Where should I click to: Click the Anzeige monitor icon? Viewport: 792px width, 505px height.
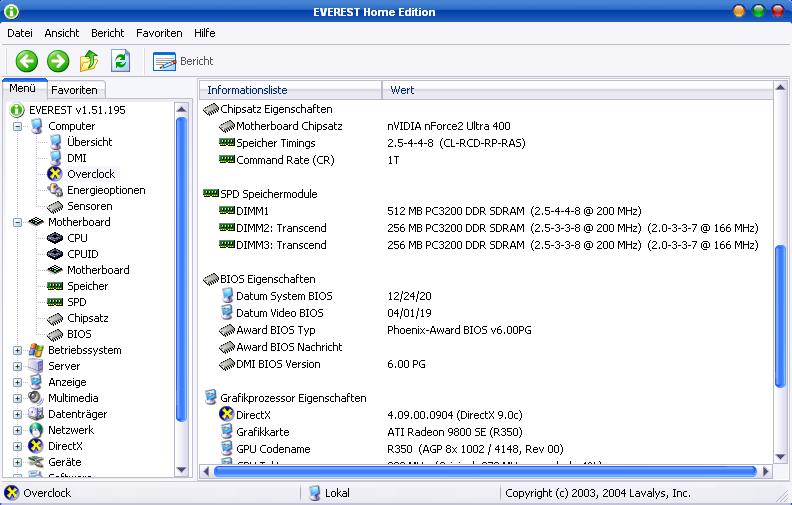pyautogui.click(x=36, y=382)
